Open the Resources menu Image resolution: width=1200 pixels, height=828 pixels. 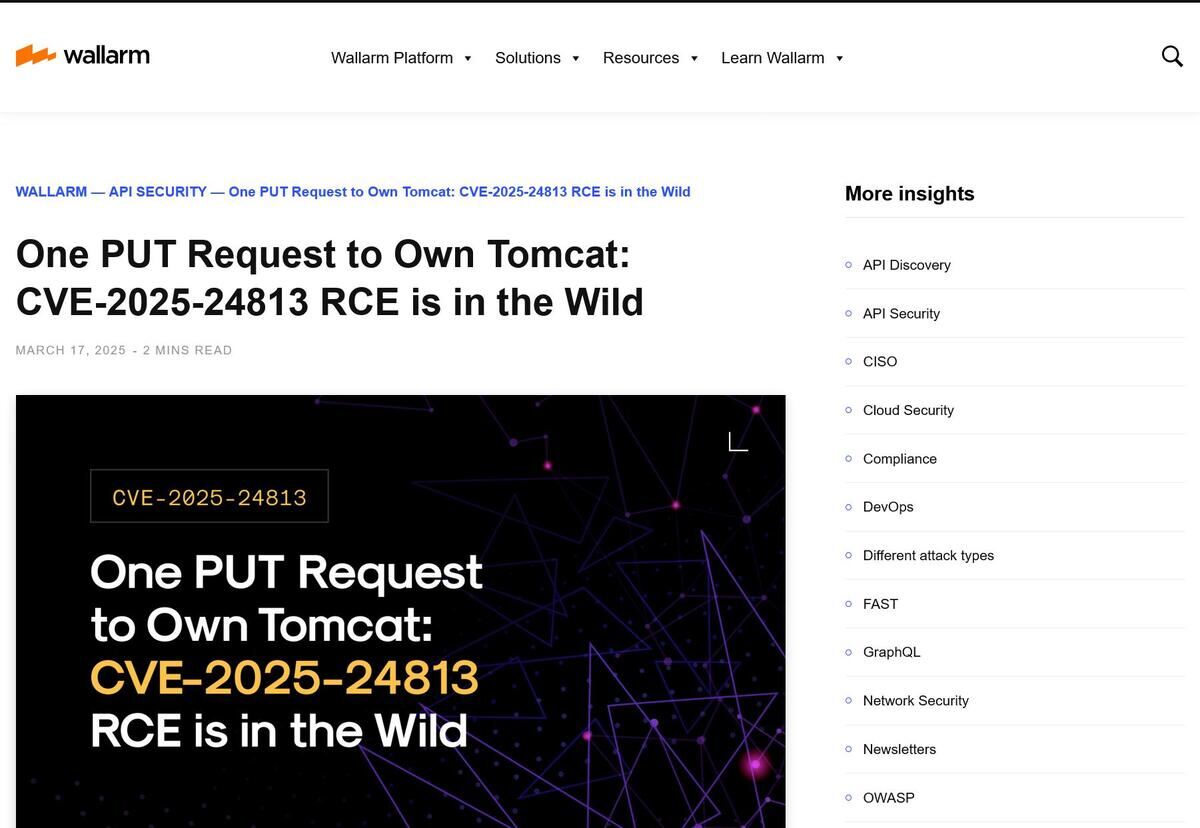click(641, 58)
